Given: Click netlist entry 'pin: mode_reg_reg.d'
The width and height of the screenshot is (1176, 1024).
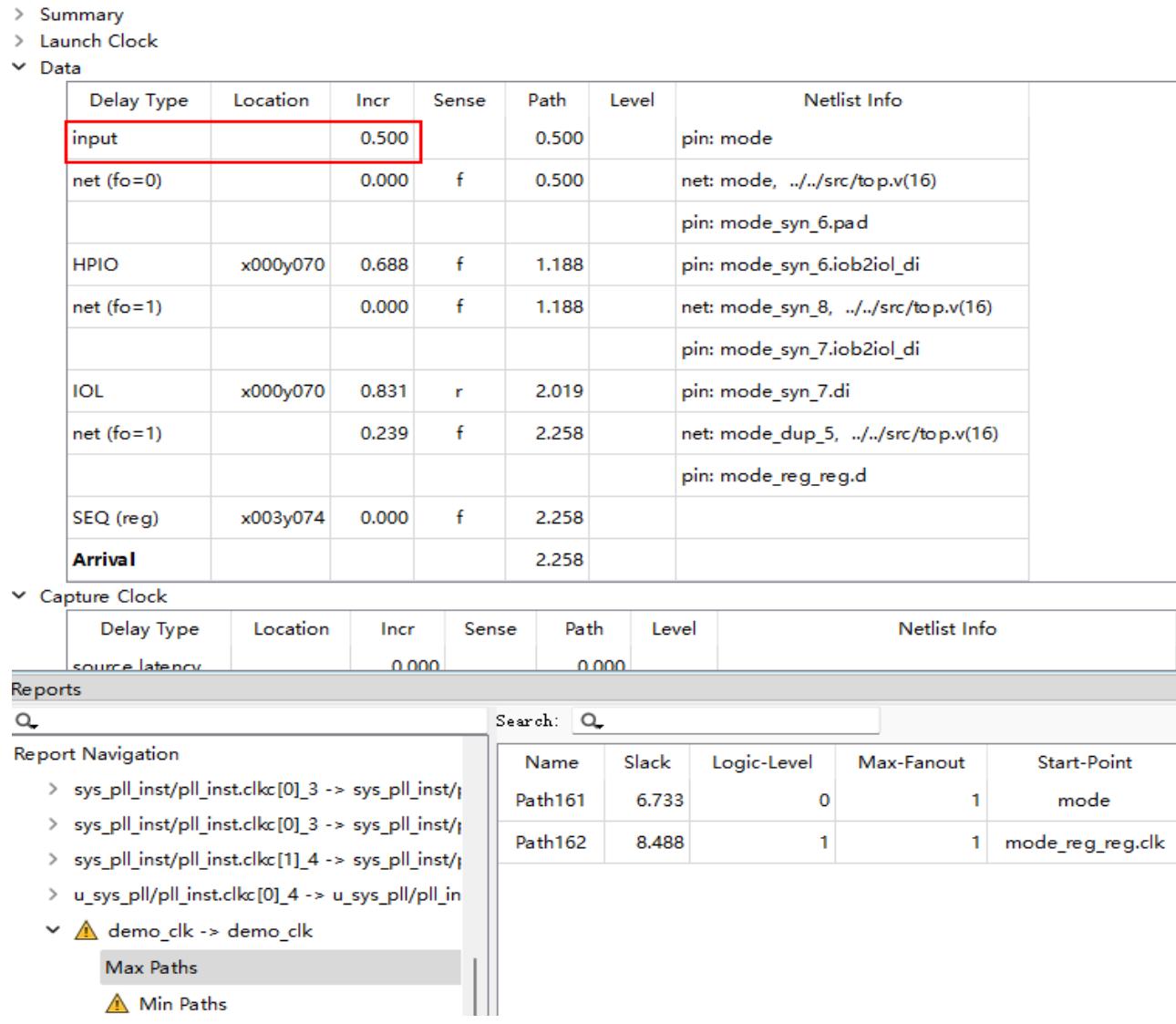Looking at the screenshot, I should tap(774, 475).
